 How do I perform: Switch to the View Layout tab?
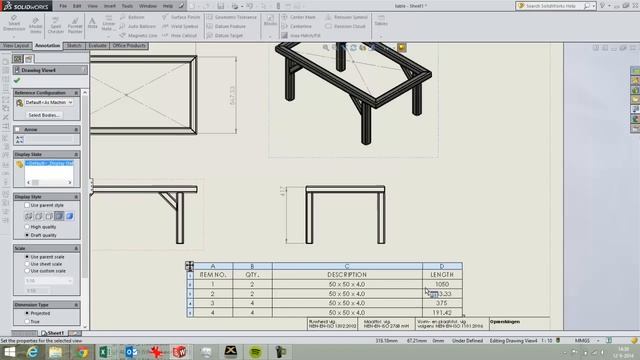click(x=16, y=46)
